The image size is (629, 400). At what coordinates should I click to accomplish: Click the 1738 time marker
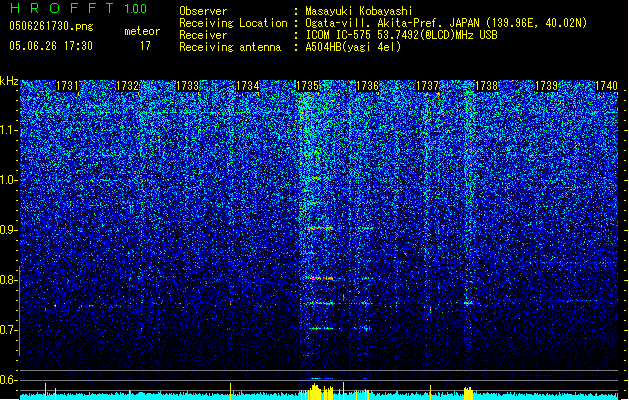click(487, 86)
